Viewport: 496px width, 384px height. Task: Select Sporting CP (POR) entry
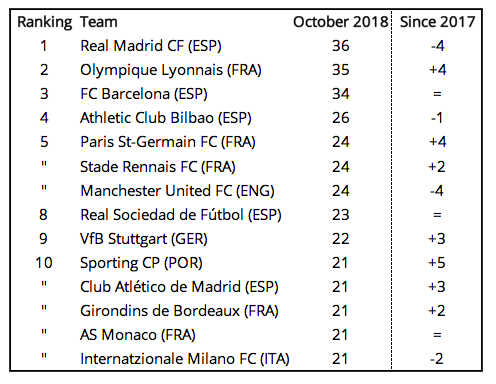point(141,263)
